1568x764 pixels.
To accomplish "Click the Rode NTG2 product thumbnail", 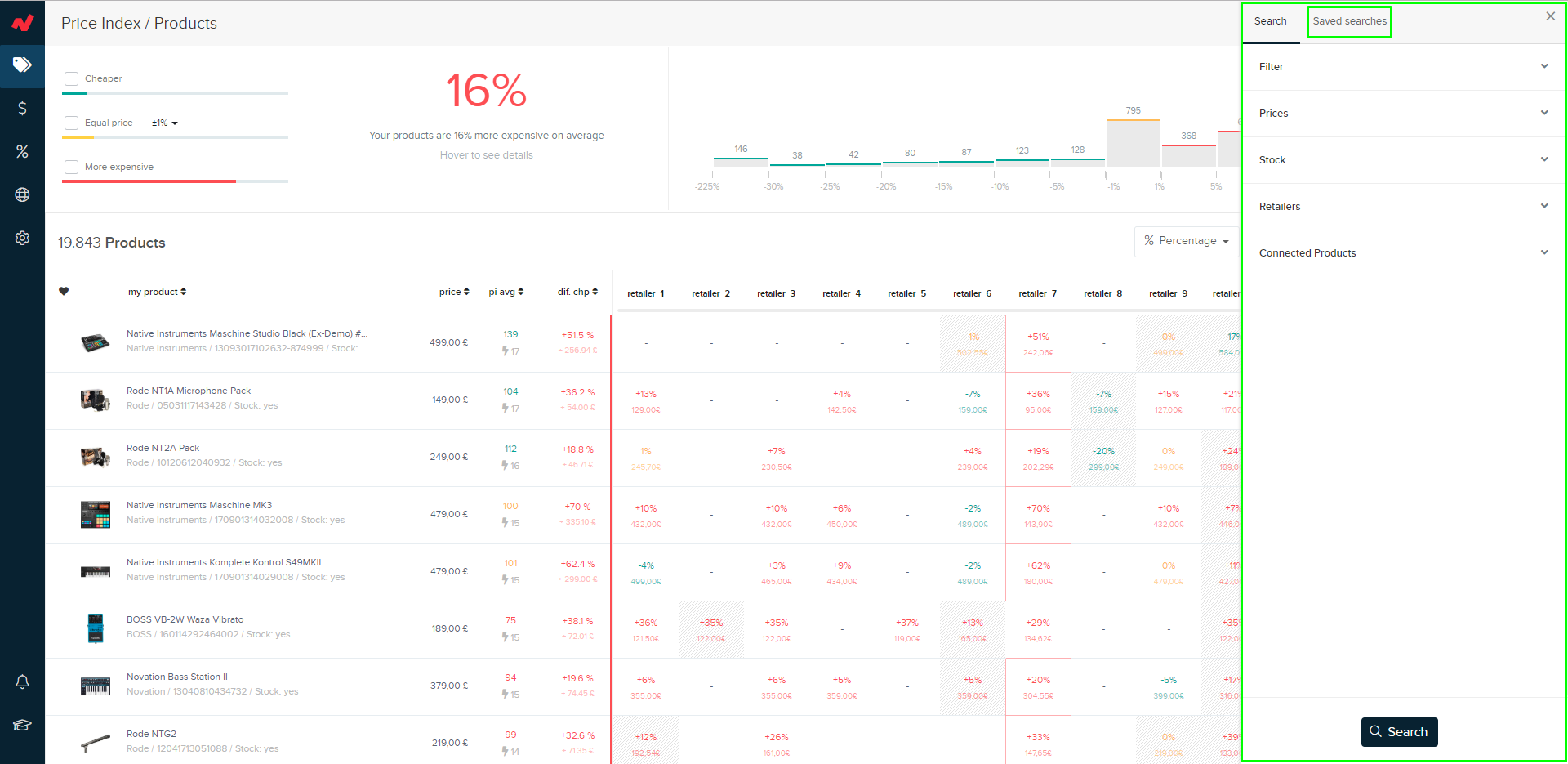I will click(96, 743).
